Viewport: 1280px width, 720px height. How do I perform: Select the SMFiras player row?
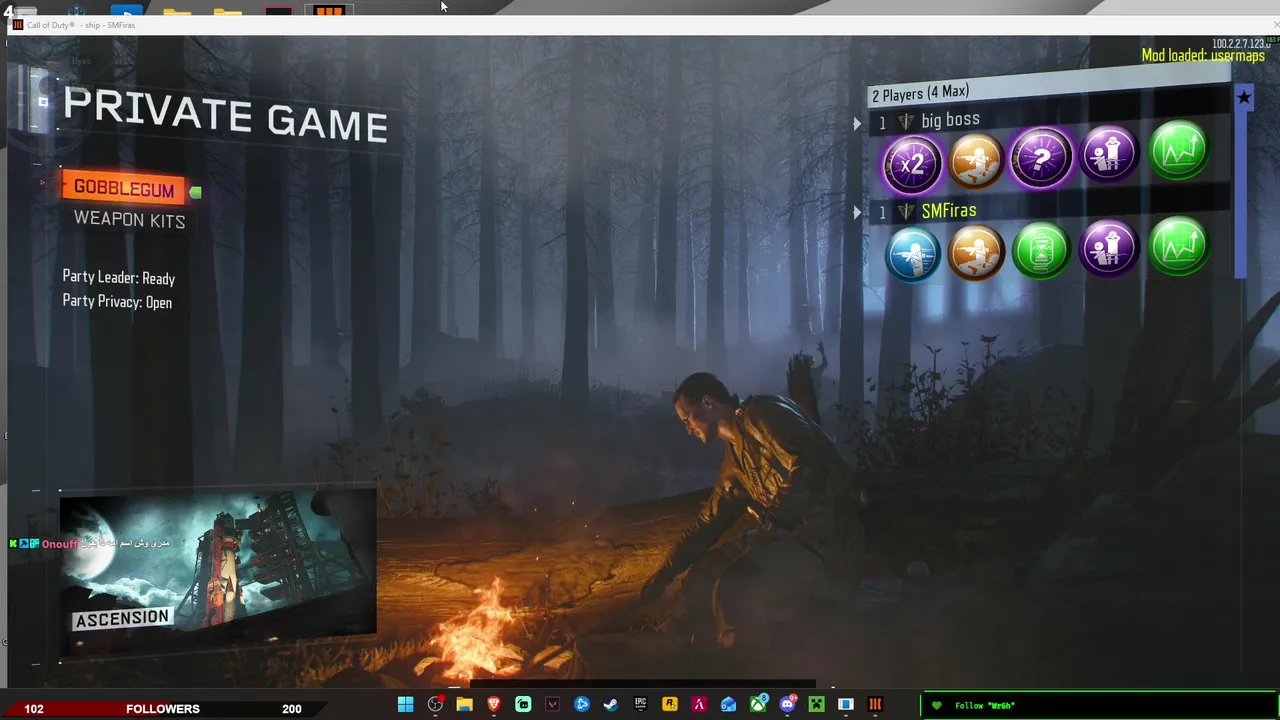[x=1050, y=208]
